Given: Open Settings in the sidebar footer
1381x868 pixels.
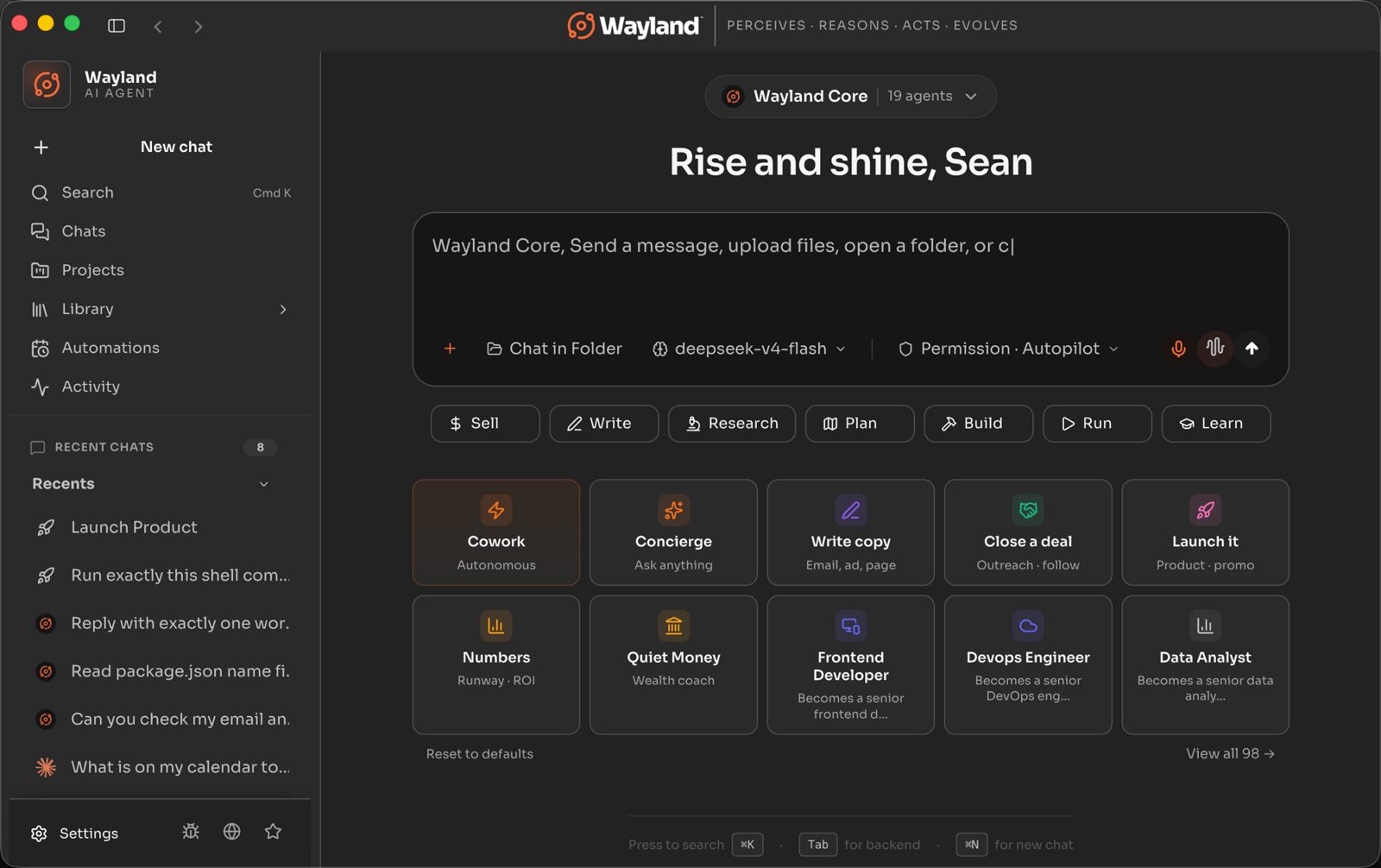Looking at the screenshot, I should pos(75,833).
